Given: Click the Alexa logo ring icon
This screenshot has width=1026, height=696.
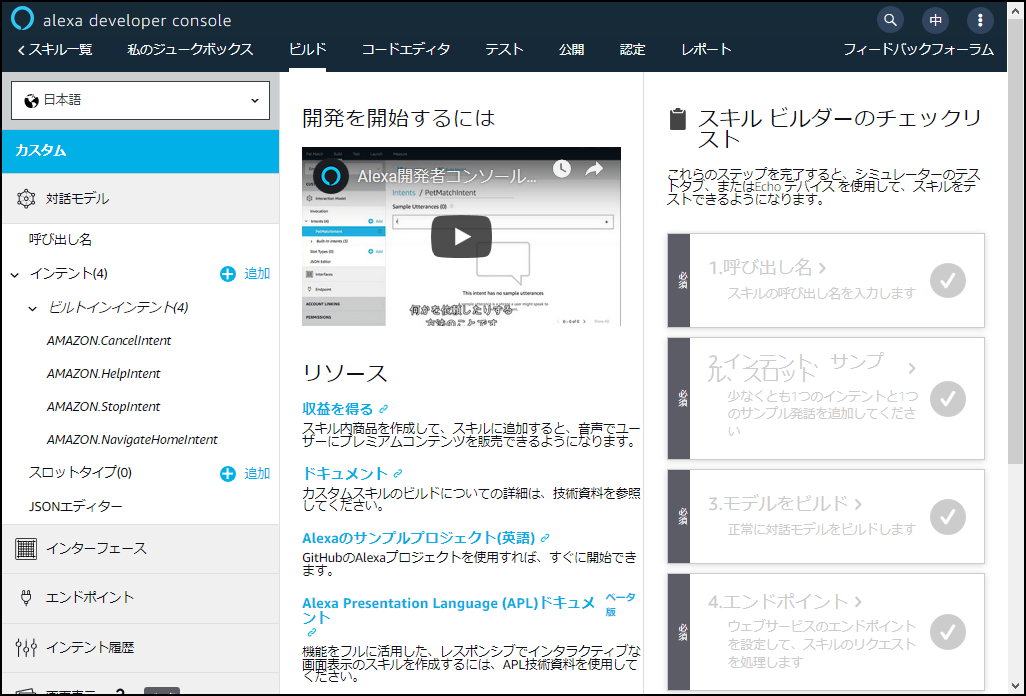Looking at the screenshot, I should pyautogui.click(x=22, y=19).
